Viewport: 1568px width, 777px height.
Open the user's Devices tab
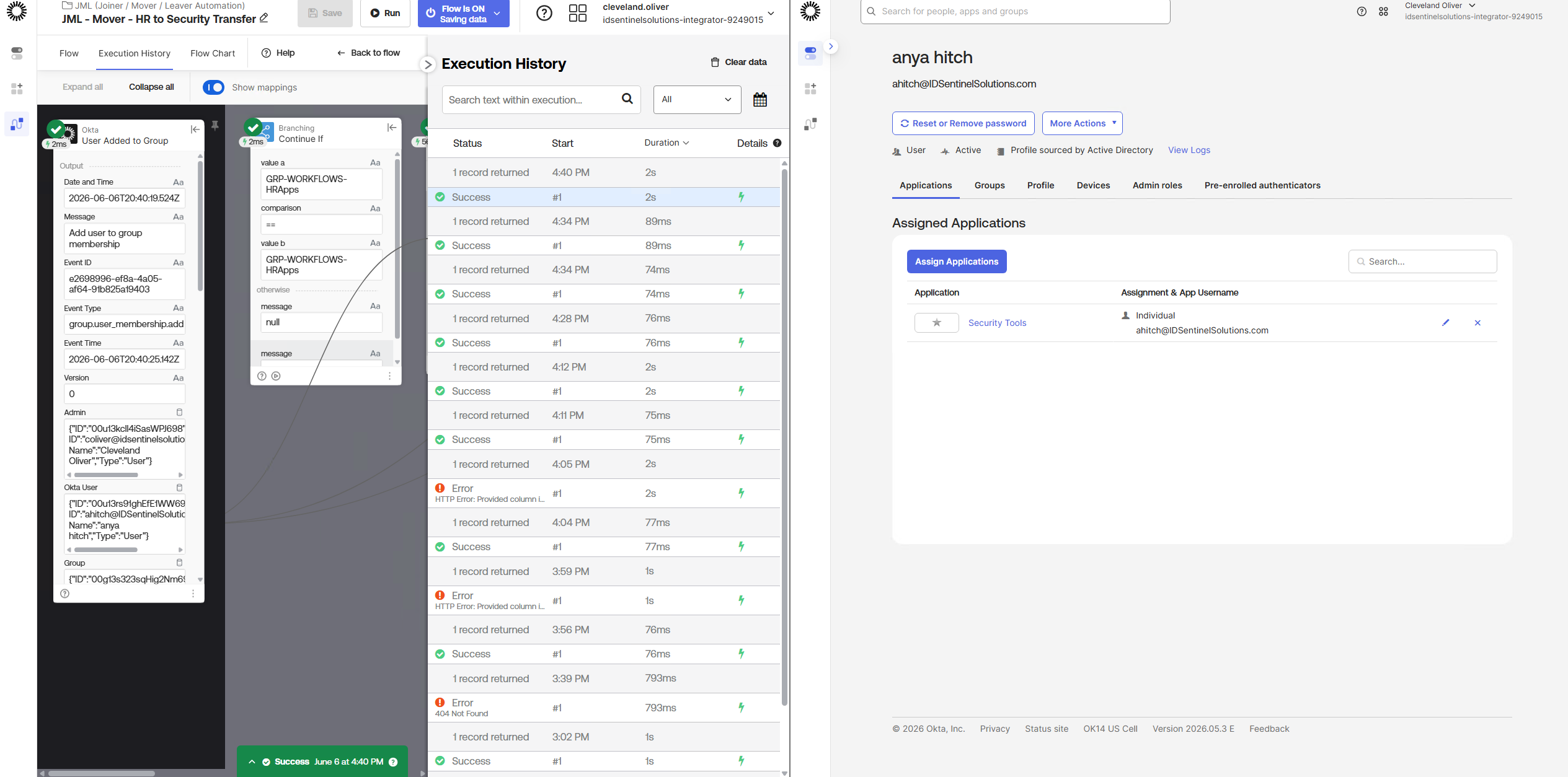(1093, 185)
